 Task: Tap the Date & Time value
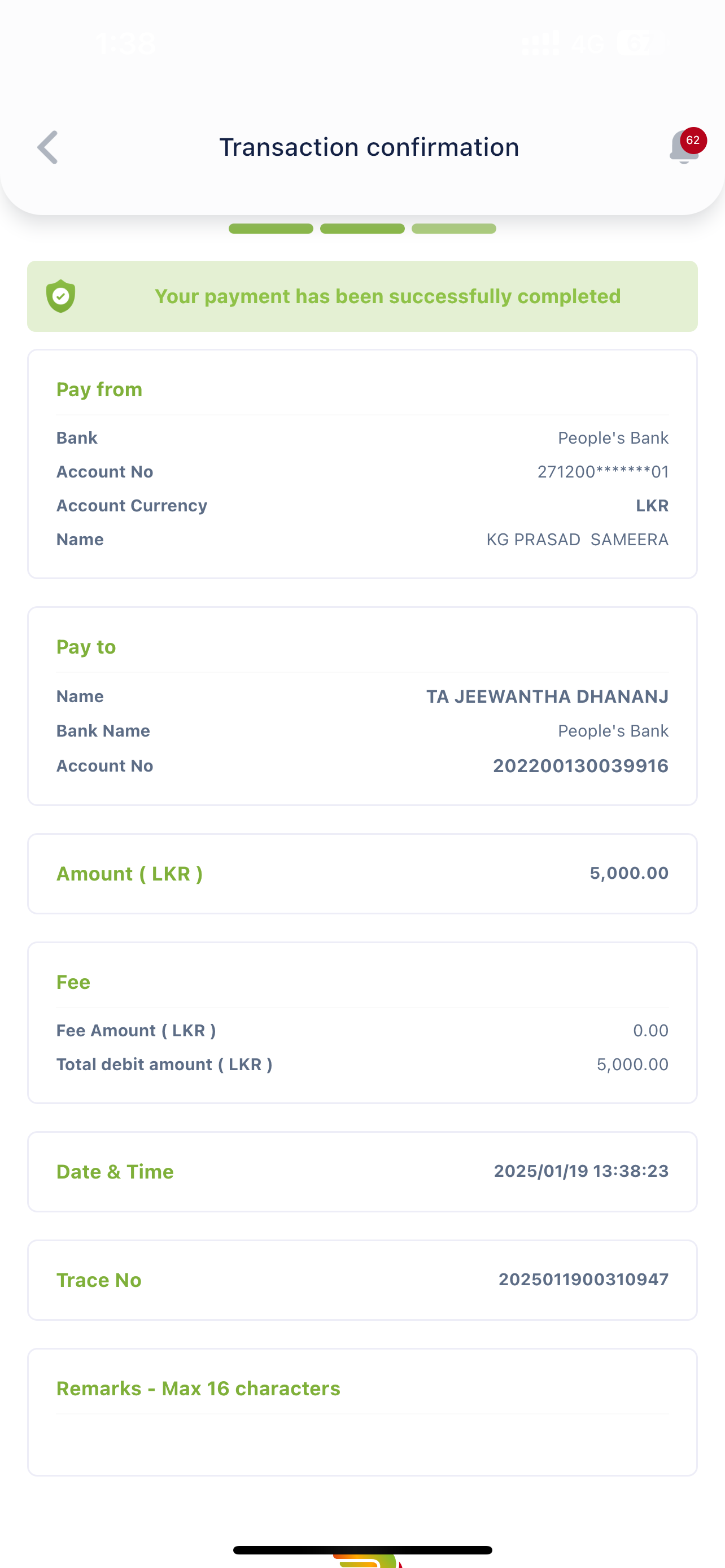pos(580,1171)
